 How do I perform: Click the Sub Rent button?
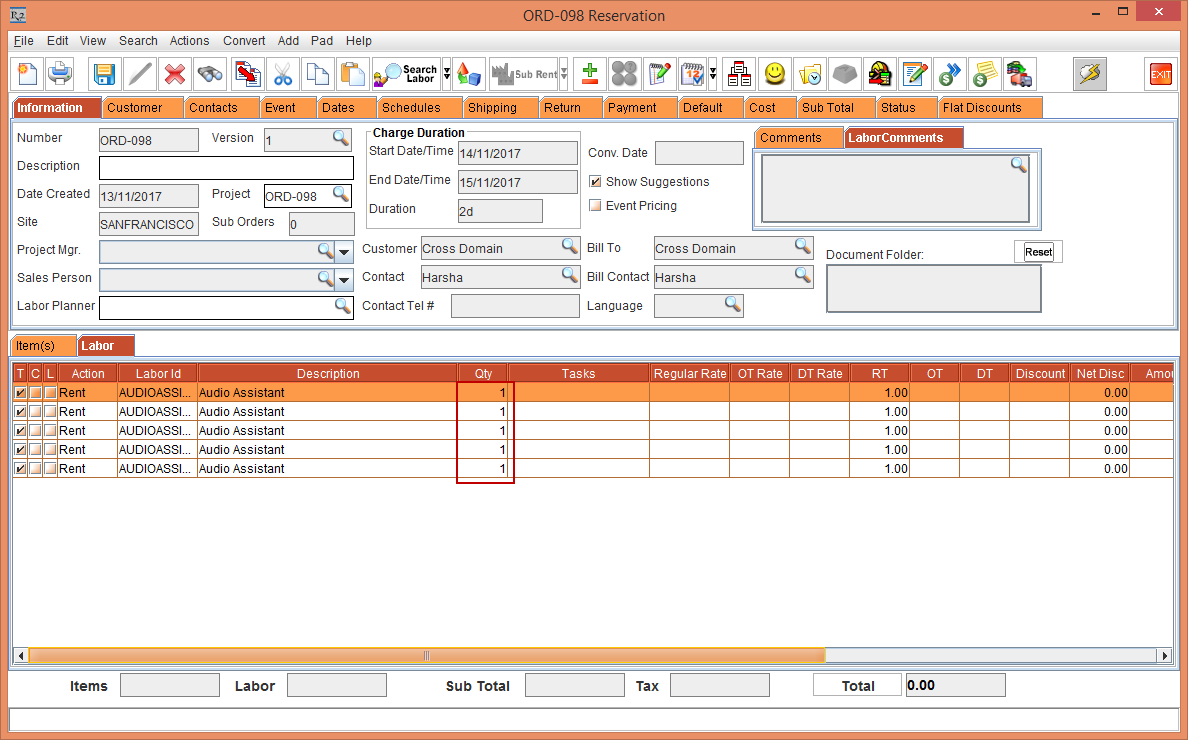coord(524,74)
